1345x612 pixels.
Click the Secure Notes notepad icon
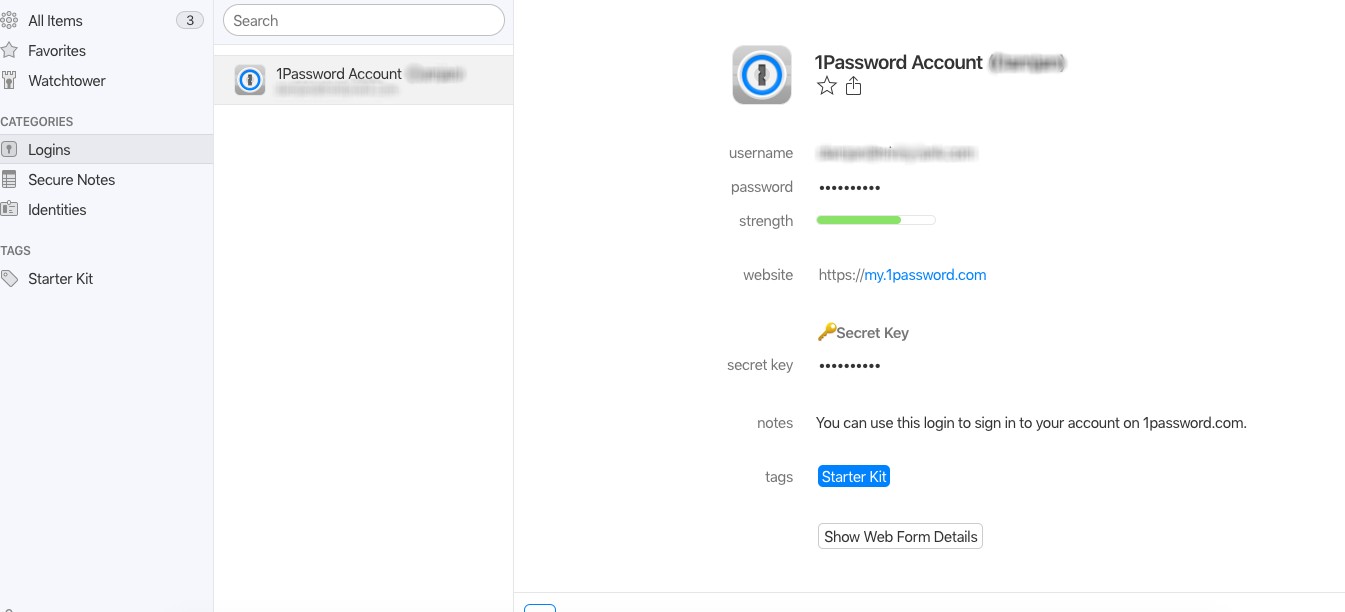click(9, 179)
